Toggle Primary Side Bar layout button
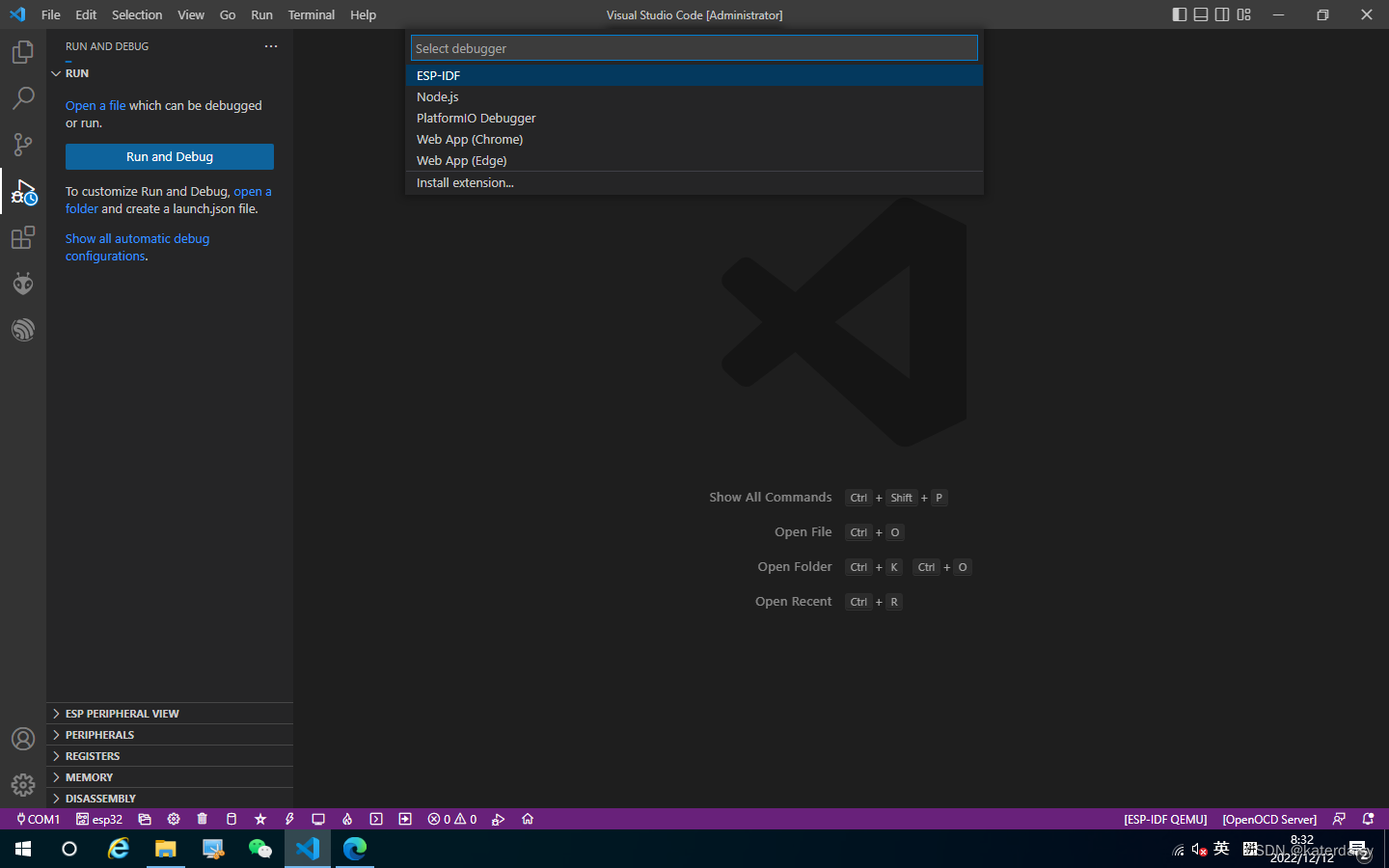1389x868 pixels. coord(1180,14)
